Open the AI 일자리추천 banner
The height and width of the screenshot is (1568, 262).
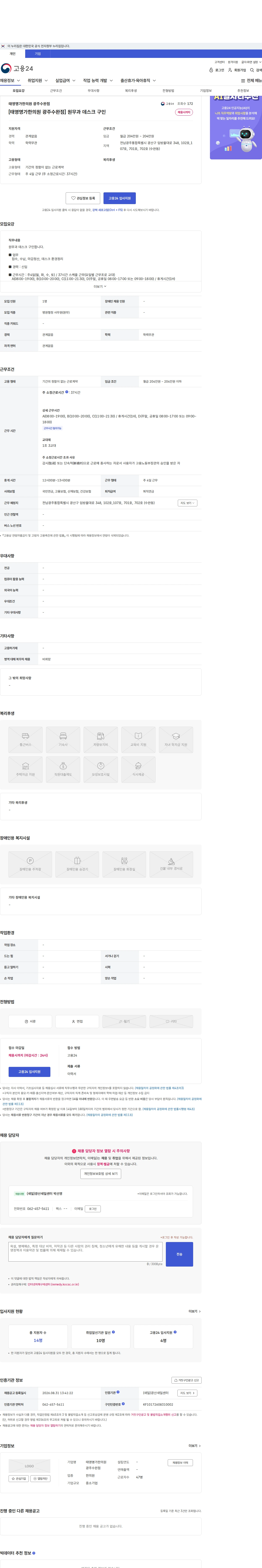point(236,127)
